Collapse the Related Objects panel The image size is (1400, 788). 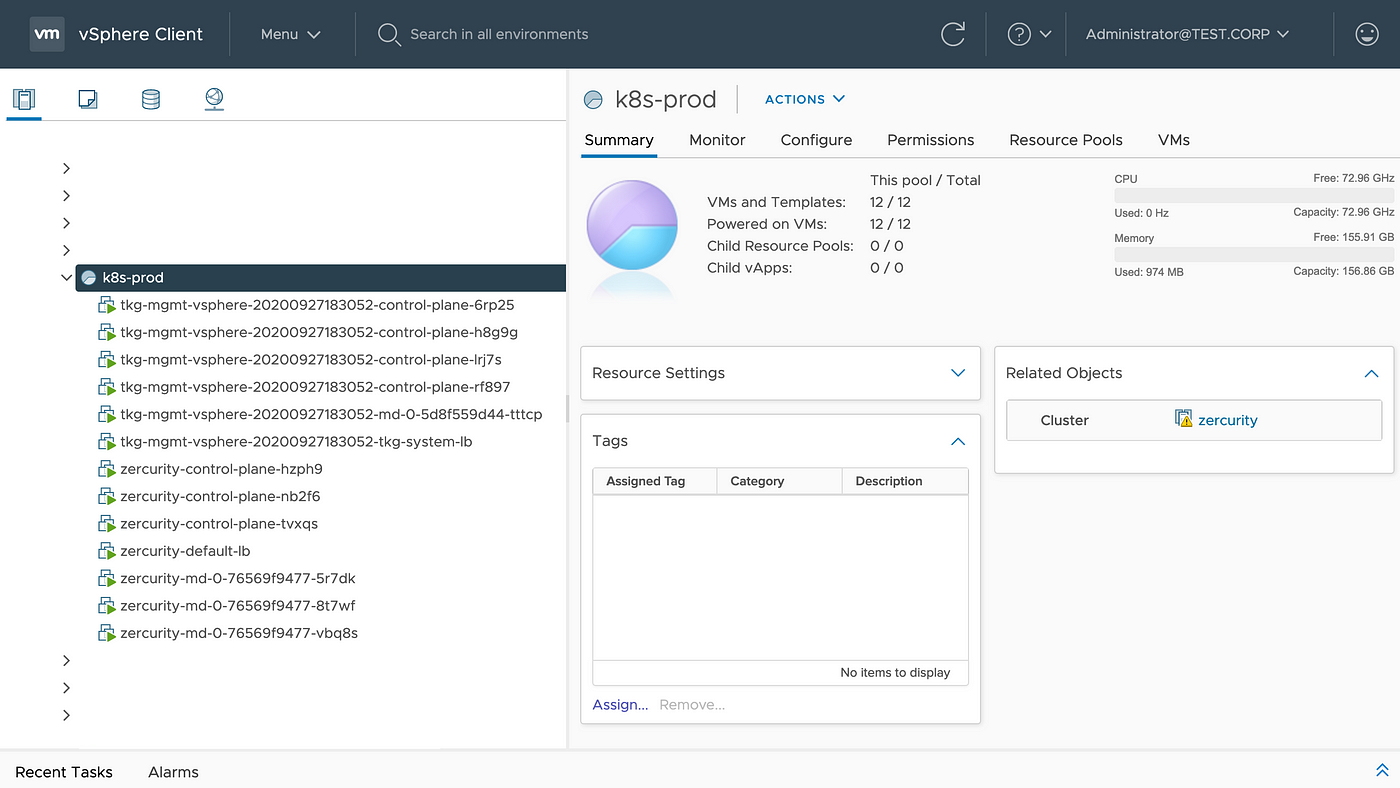(1371, 373)
